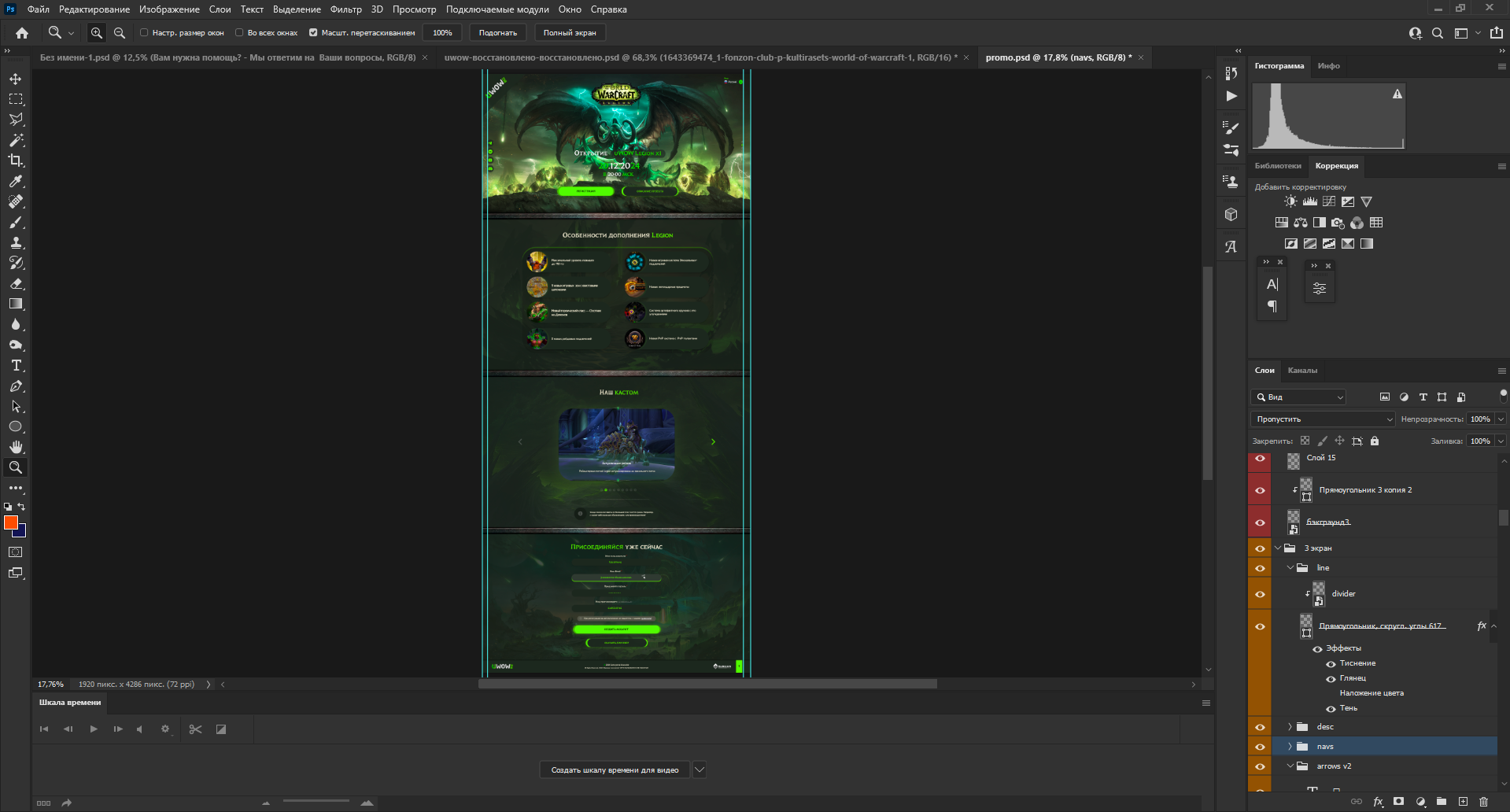Add a Hue/Saturation adjustment
The height and width of the screenshot is (812, 1510).
(x=1282, y=223)
